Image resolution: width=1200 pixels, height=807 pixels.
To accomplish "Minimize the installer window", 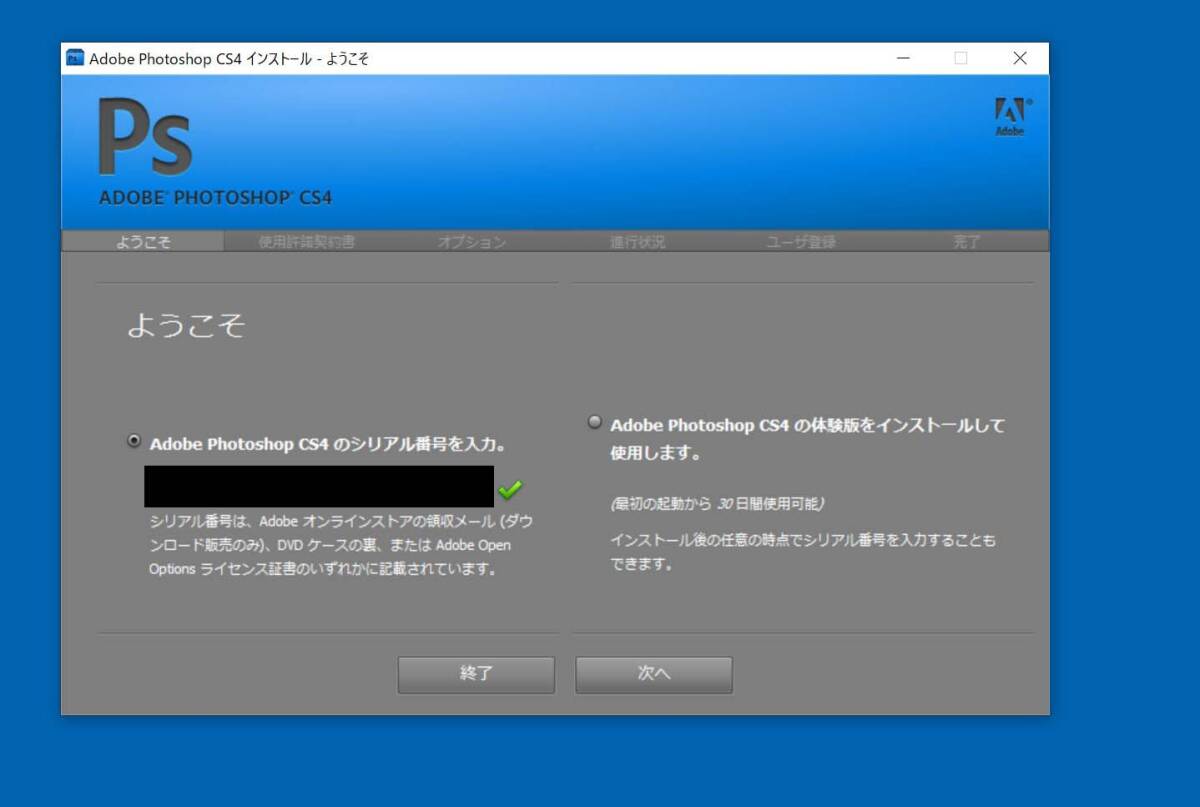I will point(903,58).
